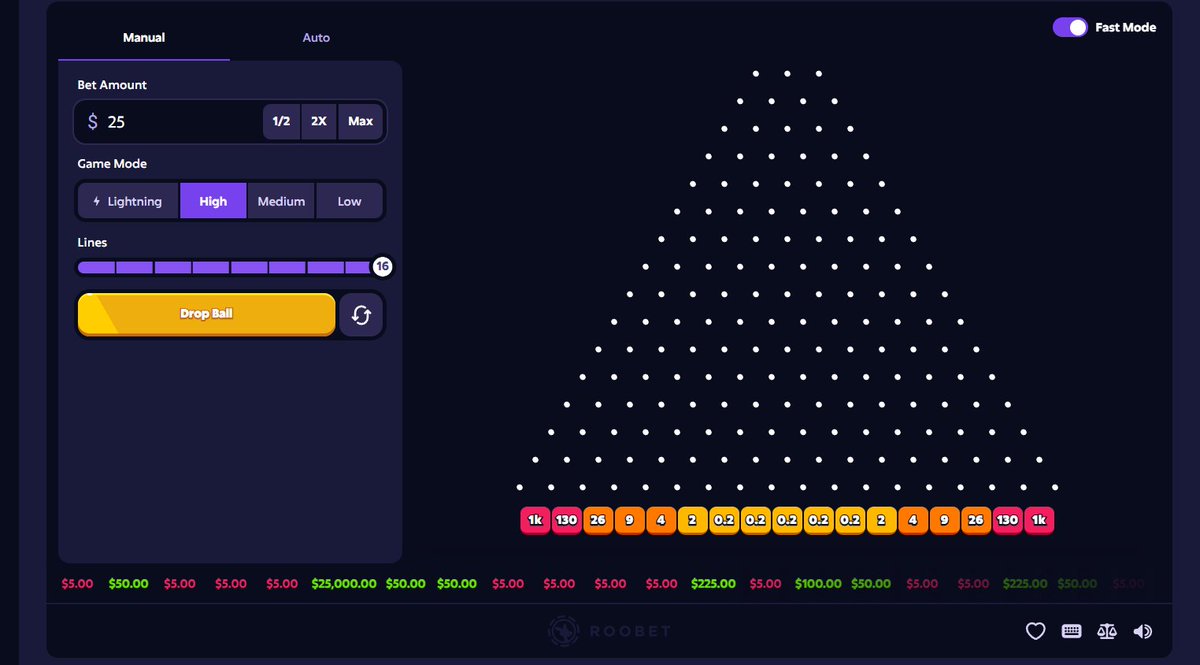
Task: Click the Drop Ball button
Action: click(206, 314)
